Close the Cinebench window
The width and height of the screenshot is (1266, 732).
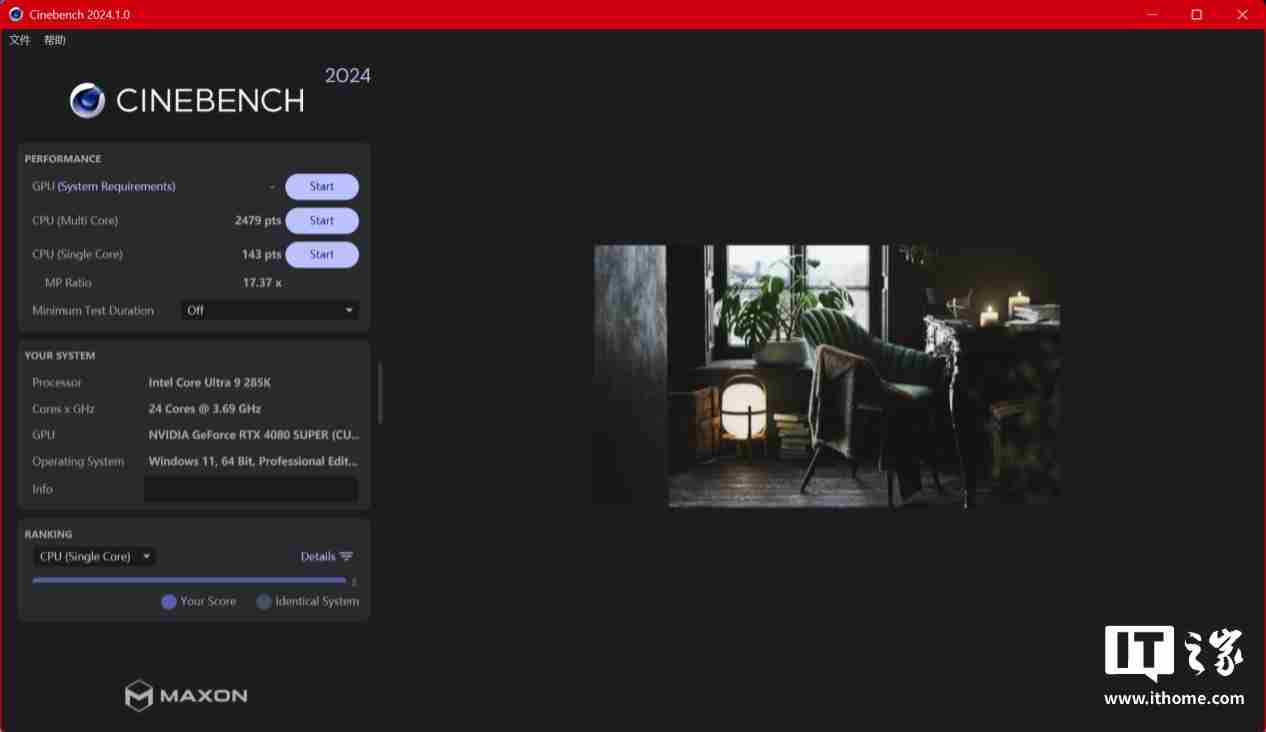(1242, 14)
